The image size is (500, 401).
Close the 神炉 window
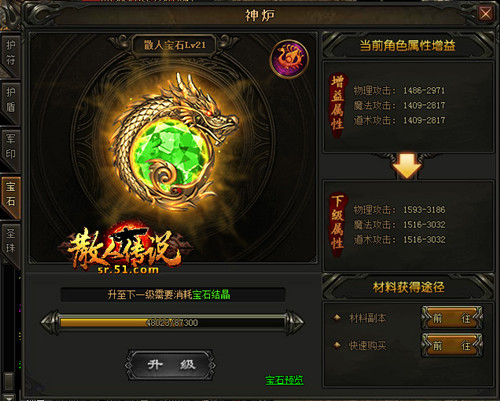pos(485,14)
